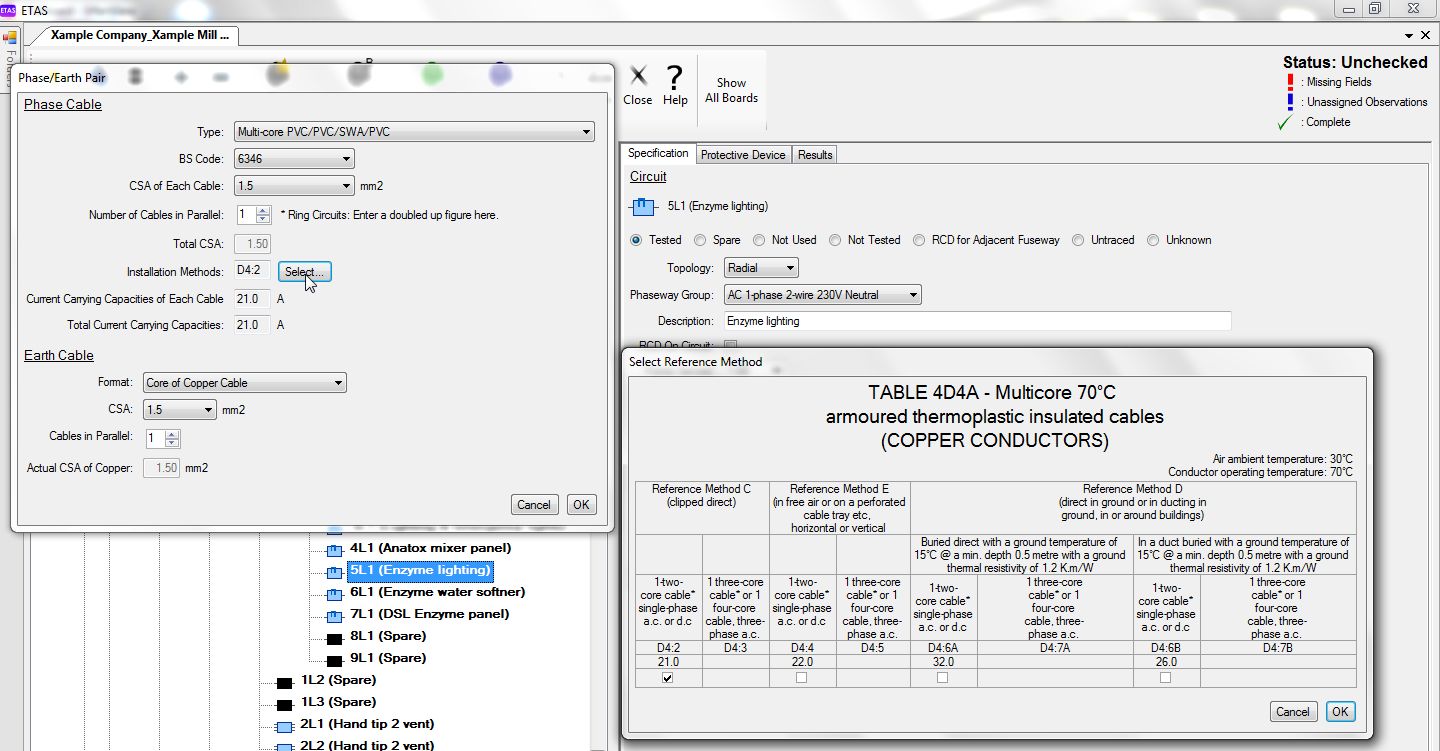
Task: Switch to the Results tab
Action: 815,155
